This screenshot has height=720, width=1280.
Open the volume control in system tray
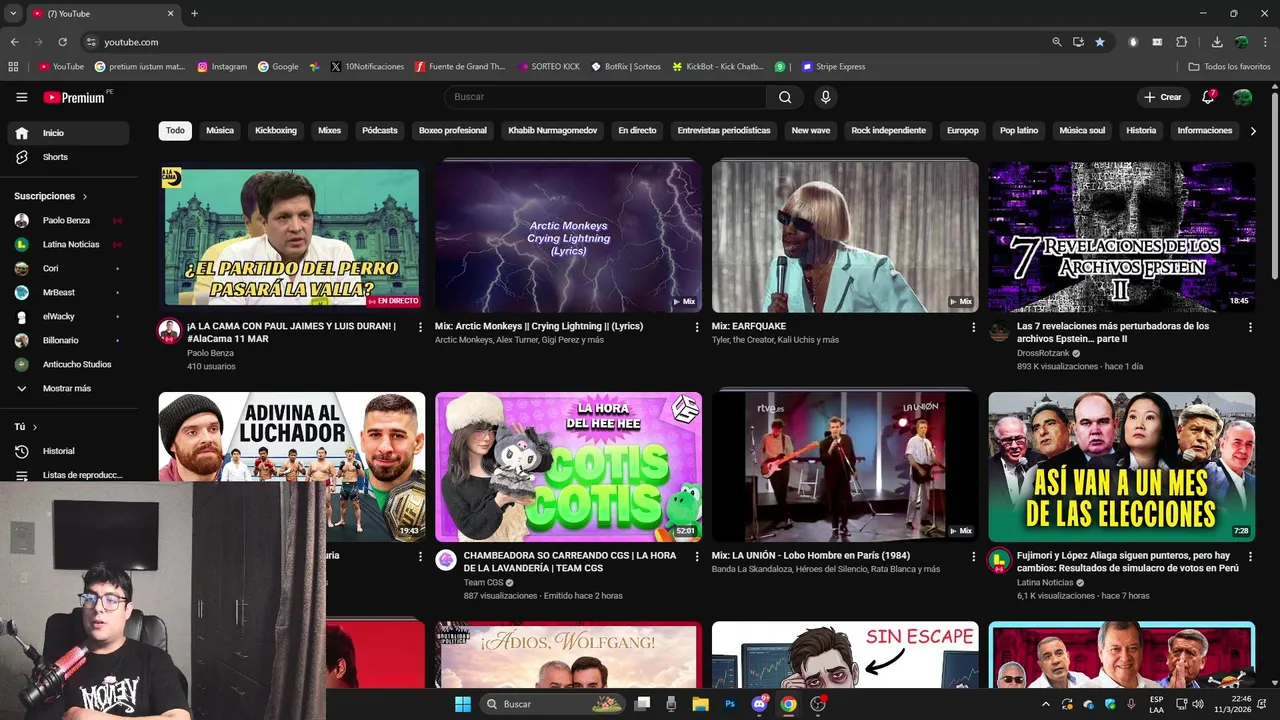click(1198, 704)
